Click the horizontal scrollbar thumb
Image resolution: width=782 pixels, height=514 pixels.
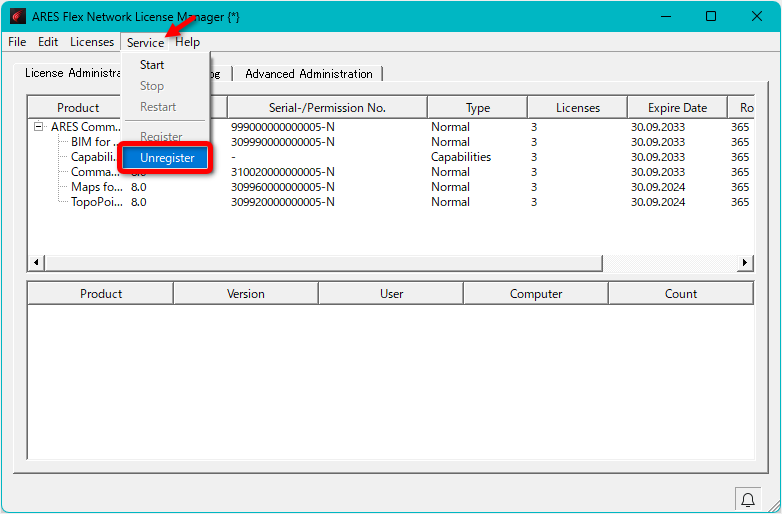tap(324, 262)
